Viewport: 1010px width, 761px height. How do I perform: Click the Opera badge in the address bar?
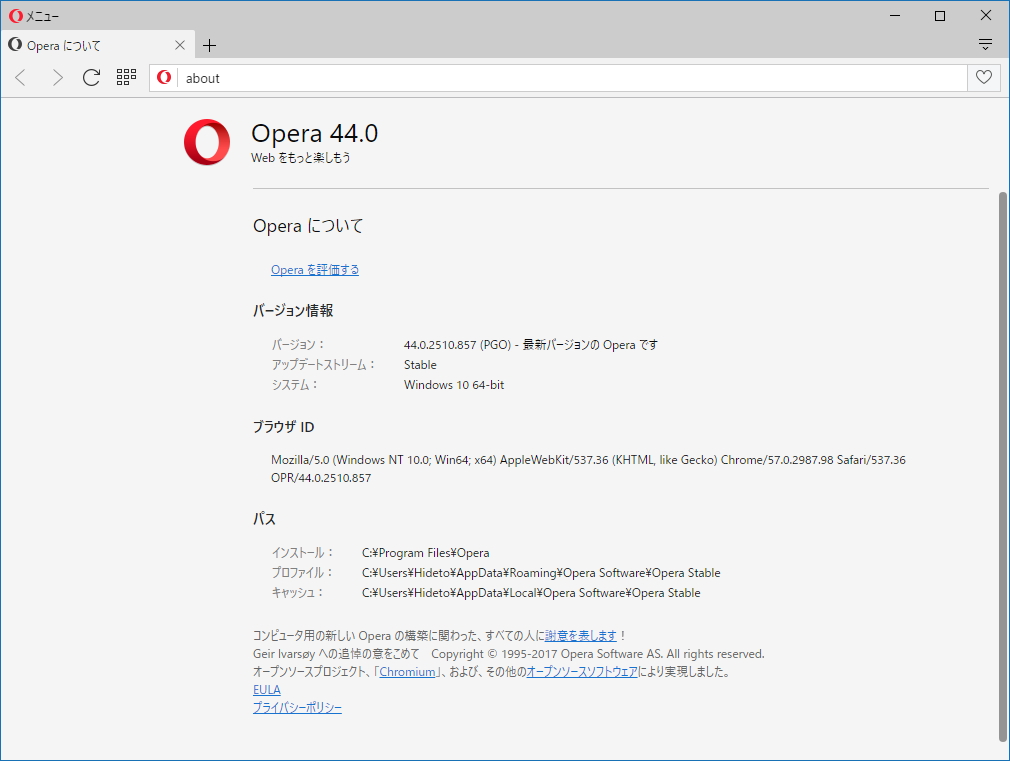coord(163,77)
